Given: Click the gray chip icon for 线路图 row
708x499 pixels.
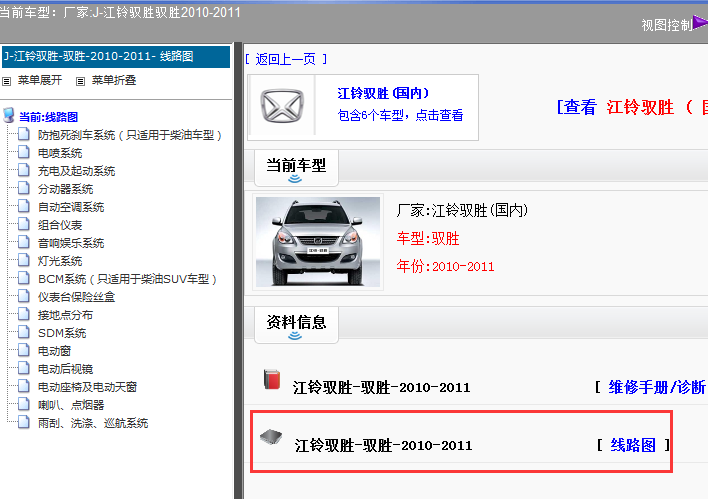Looking at the screenshot, I should click(x=271, y=437).
